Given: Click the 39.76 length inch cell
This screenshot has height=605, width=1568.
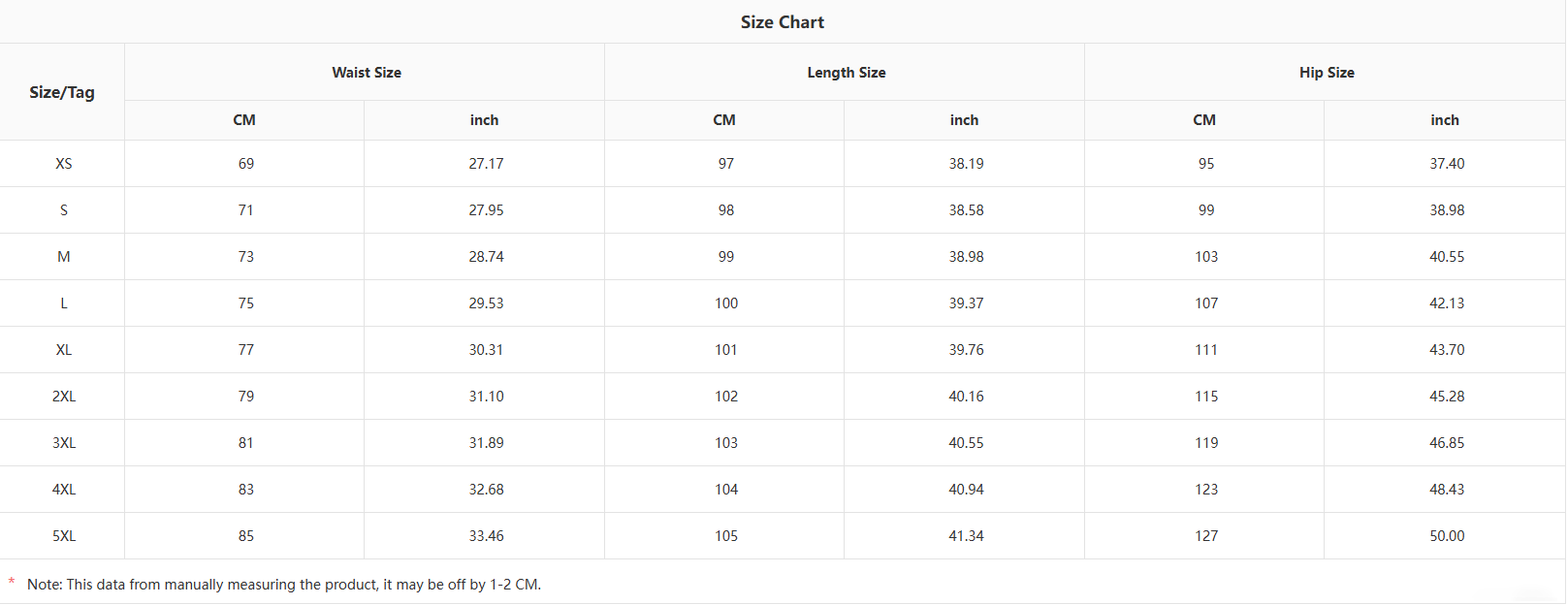Looking at the screenshot, I should point(966,350).
